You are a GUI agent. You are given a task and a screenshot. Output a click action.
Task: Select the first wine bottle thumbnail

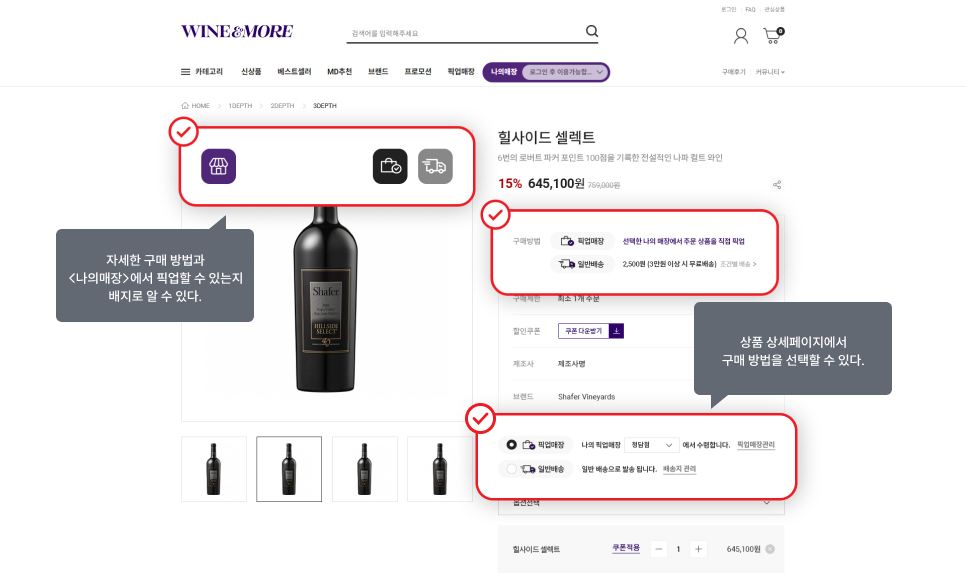point(214,469)
